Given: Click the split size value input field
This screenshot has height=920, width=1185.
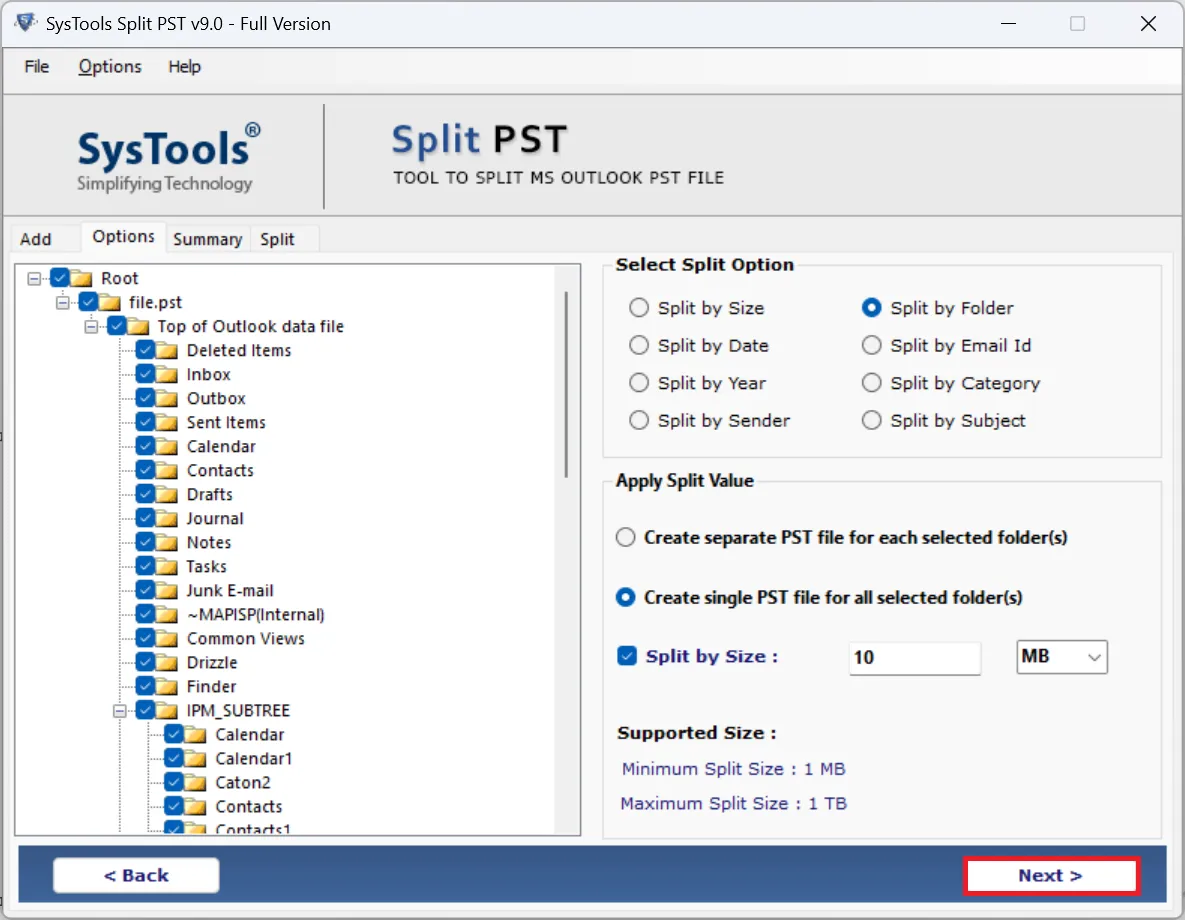Looking at the screenshot, I should (x=913, y=658).
